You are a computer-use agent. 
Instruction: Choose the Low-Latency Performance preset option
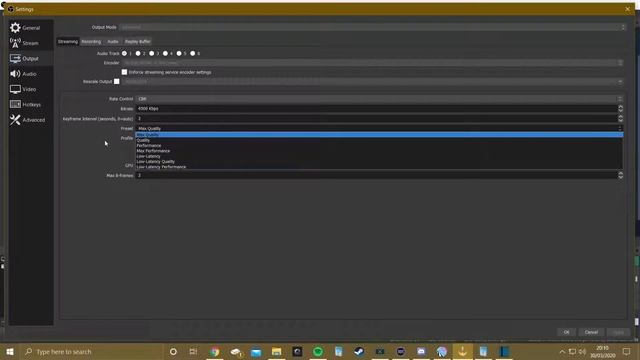379,167
